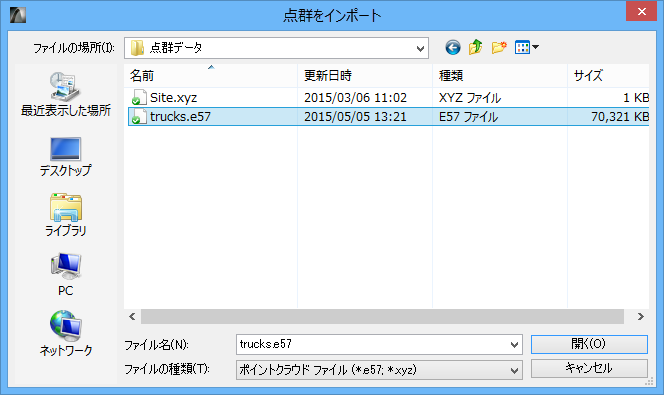Click the horizontal scrollbar left arrow

132,316
